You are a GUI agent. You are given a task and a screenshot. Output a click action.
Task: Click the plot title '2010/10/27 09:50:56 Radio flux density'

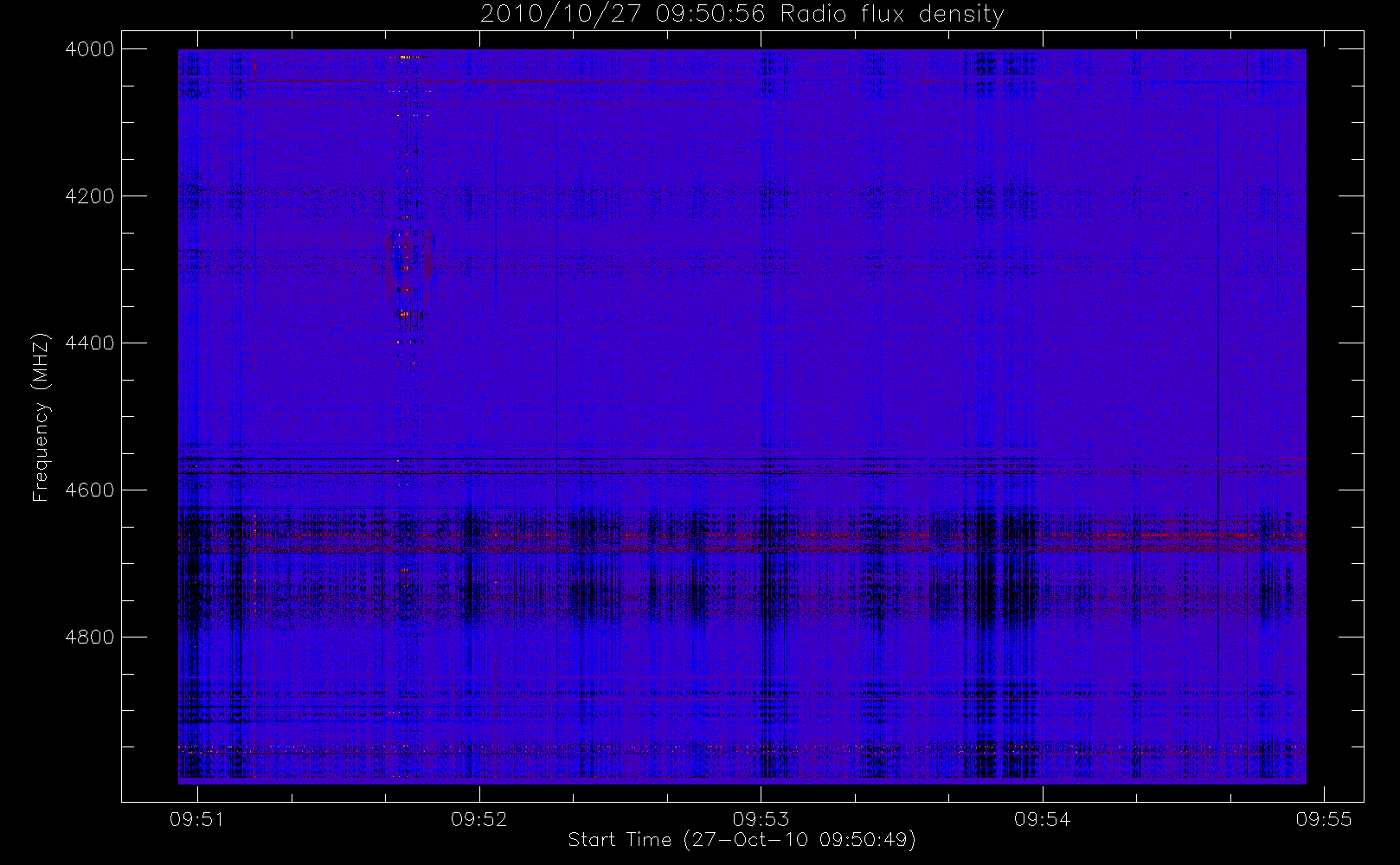pos(742,15)
